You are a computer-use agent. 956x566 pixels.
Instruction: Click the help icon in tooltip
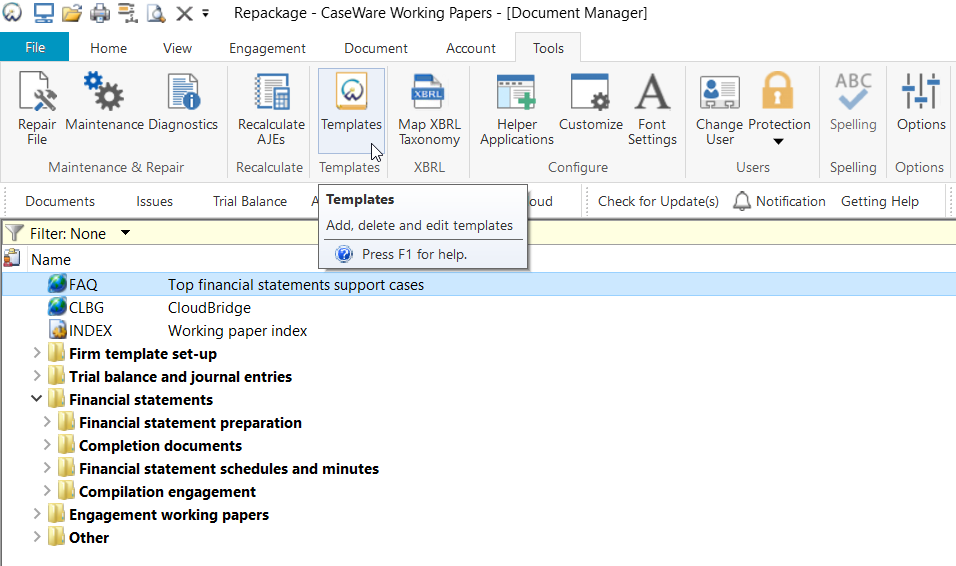click(x=344, y=254)
